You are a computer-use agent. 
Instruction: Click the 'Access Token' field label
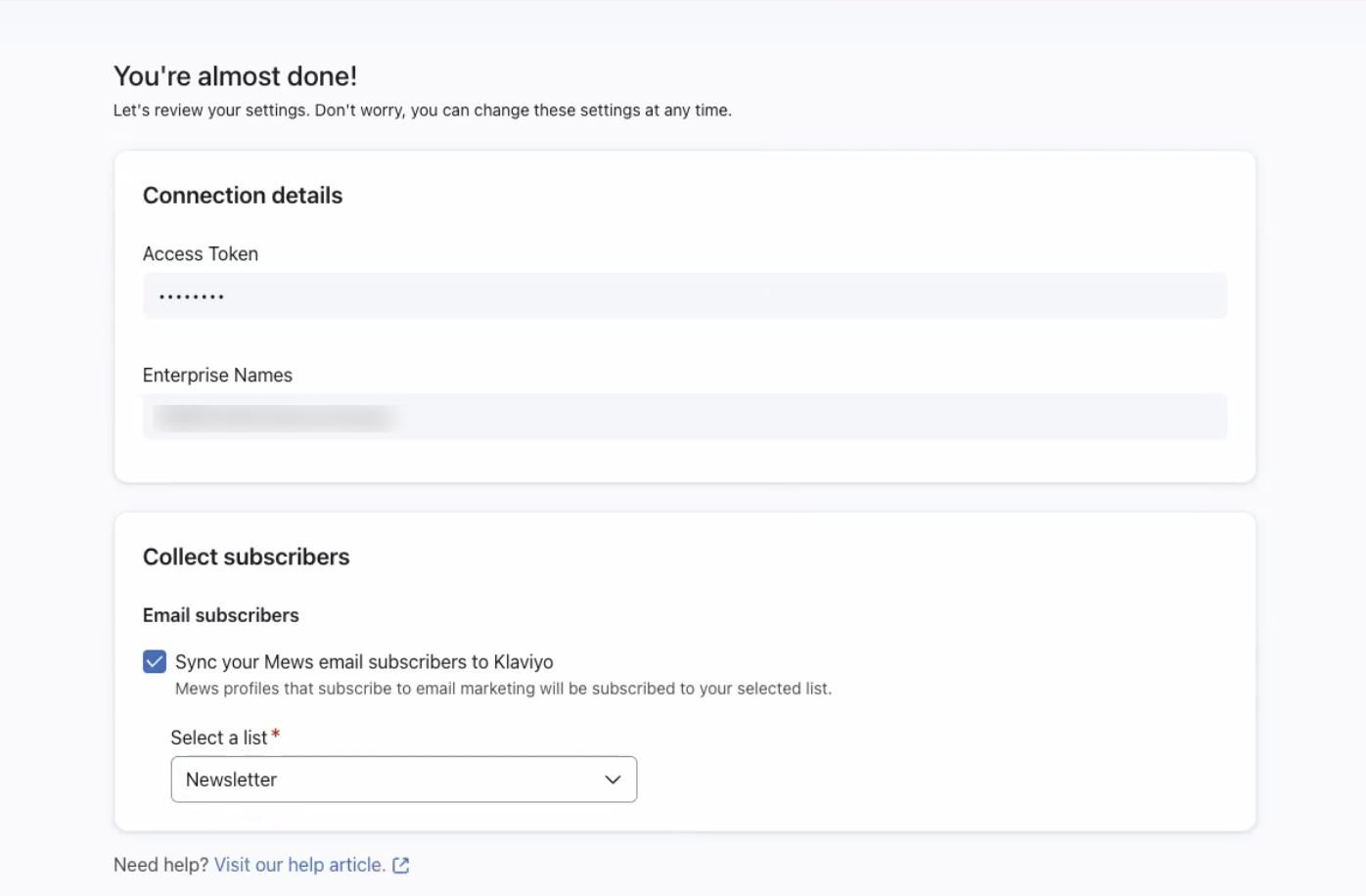pyautogui.click(x=201, y=253)
